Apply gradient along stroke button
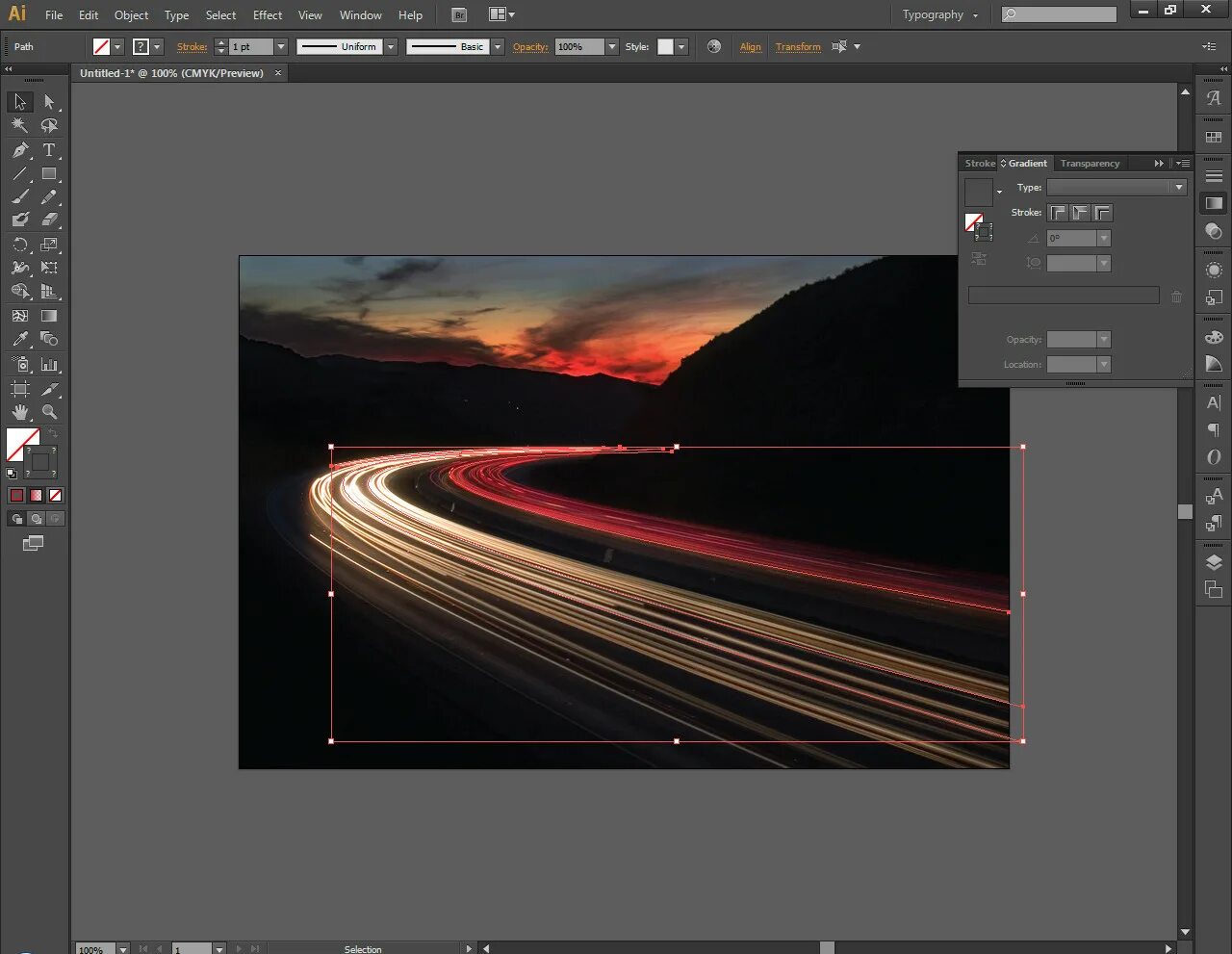This screenshot has height=954, width=1232. 1080,213
